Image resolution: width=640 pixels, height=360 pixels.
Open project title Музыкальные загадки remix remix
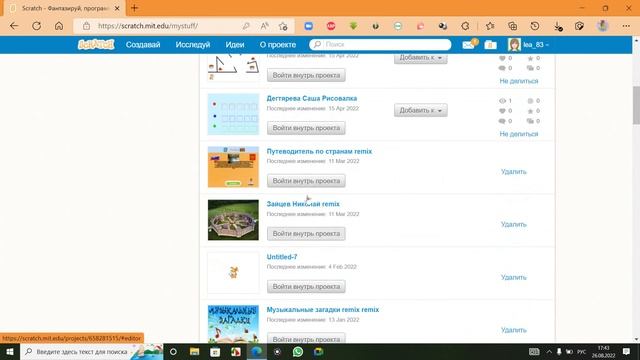click(x=322, y=309)
